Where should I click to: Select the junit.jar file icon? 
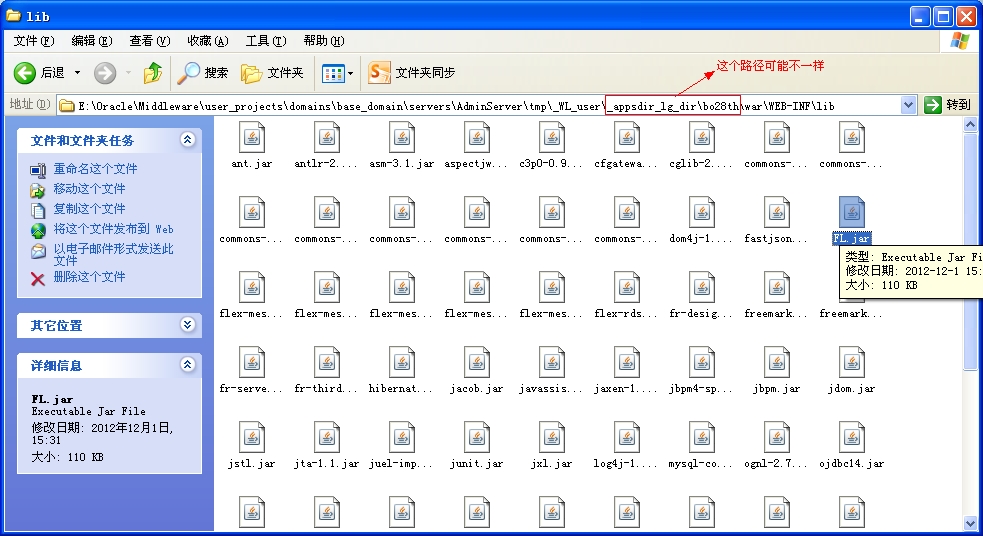click(x=476, y=437)
